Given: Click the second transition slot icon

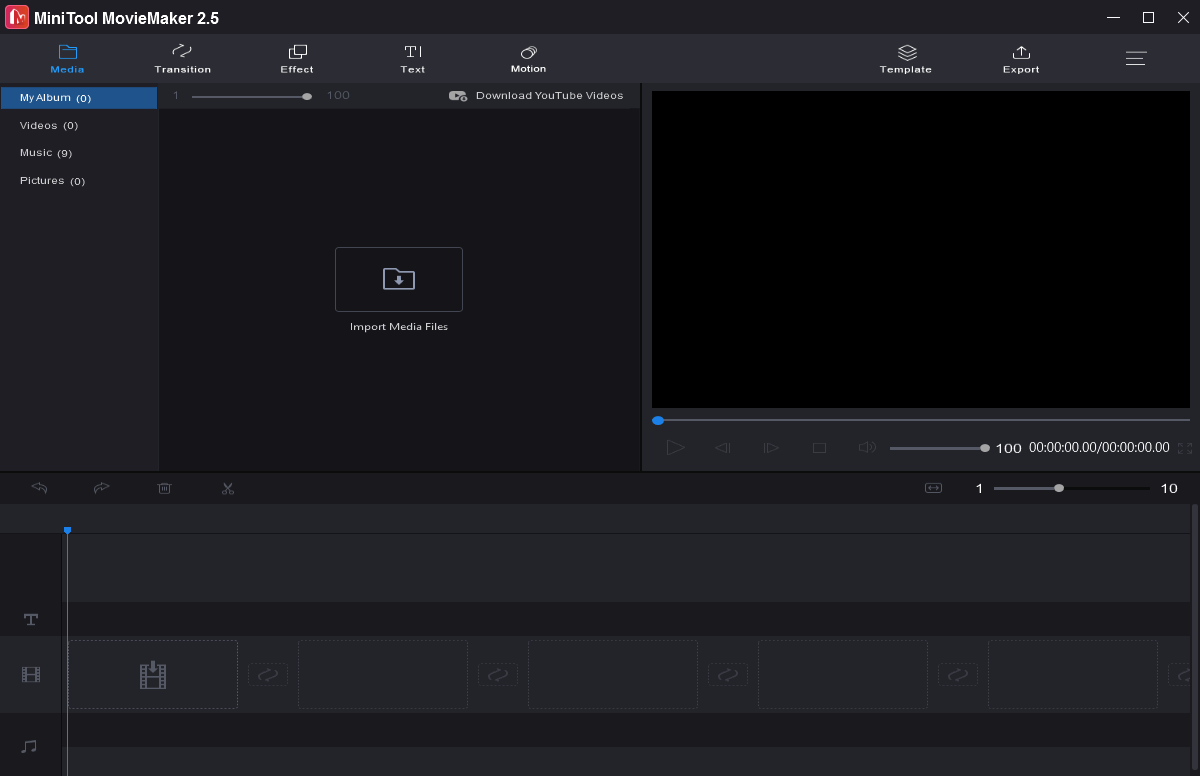Looking at the screenshot, I should [x=498, y=675].
